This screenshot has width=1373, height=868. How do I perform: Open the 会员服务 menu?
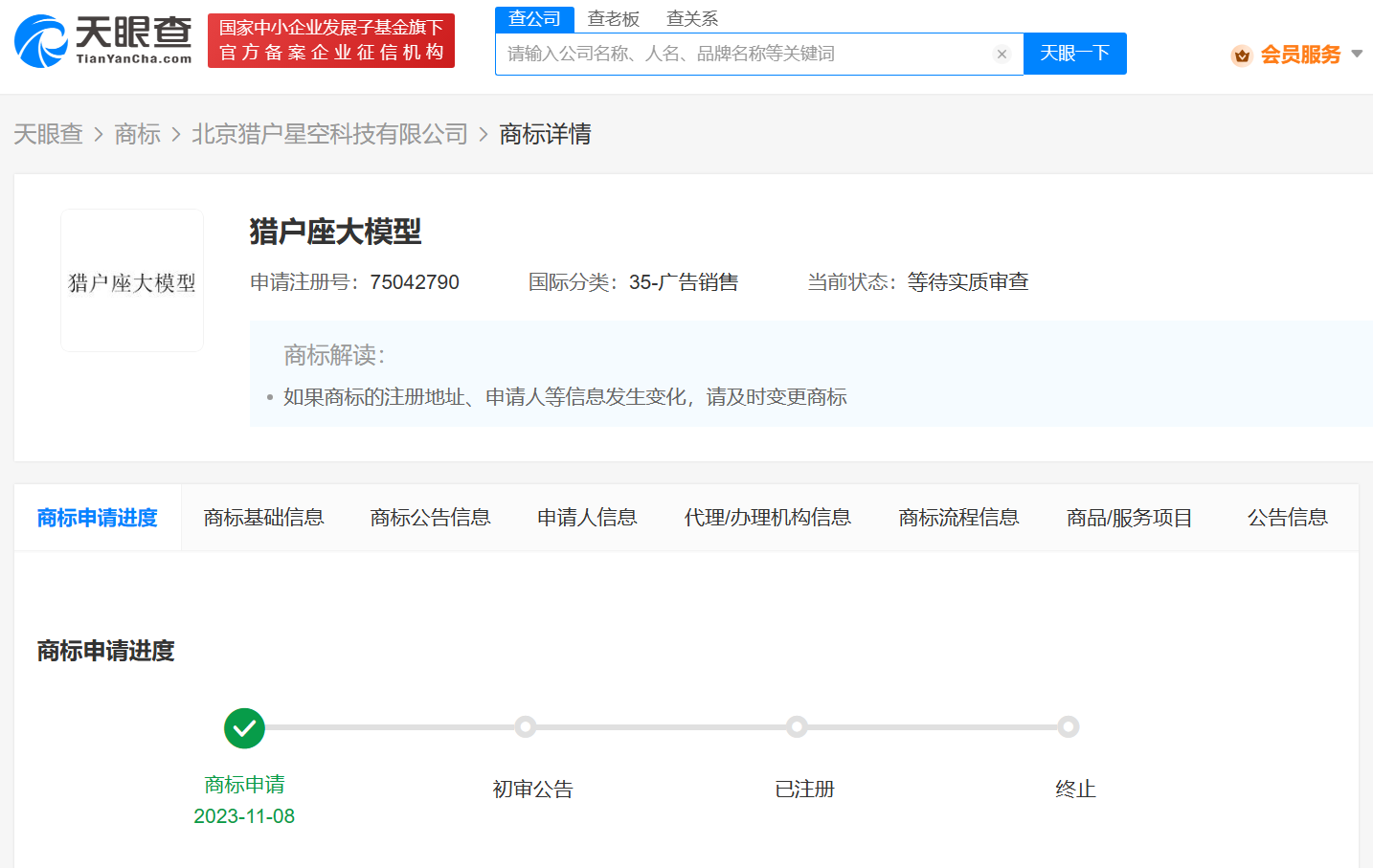[x=1300, y=55]
